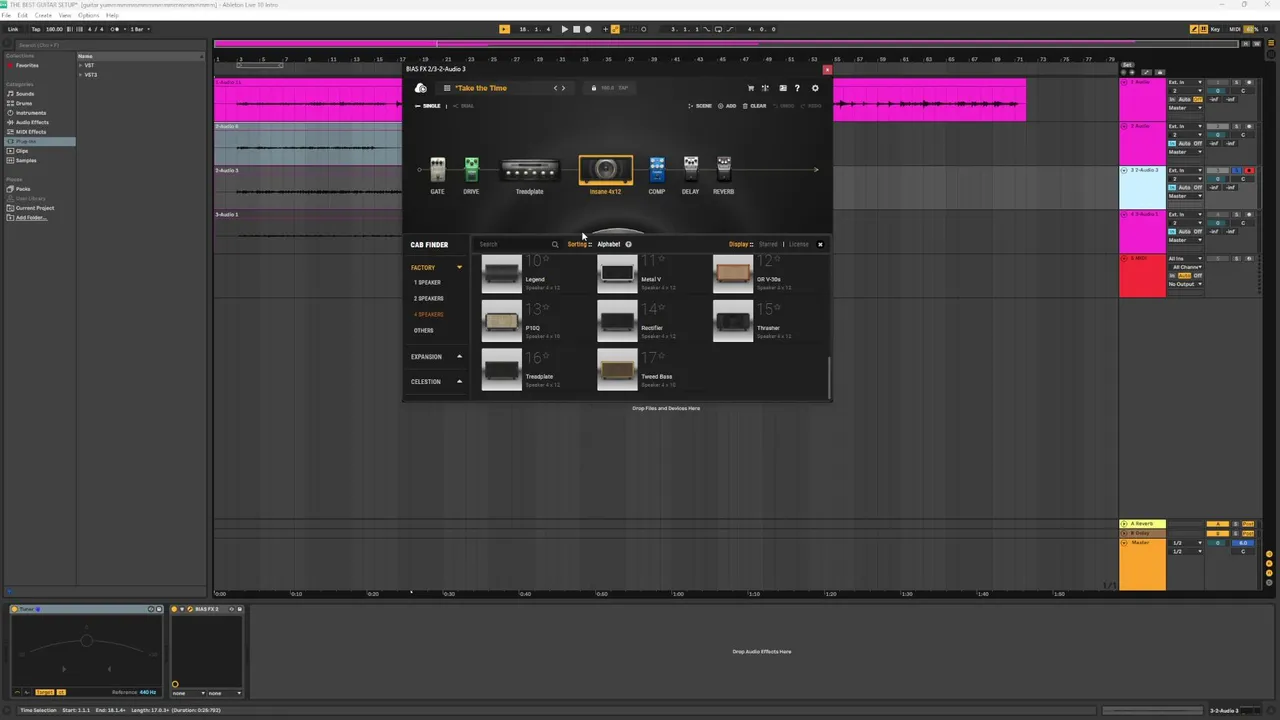Expand the CELESTION category
The image size is (1280, 720).
460,381
